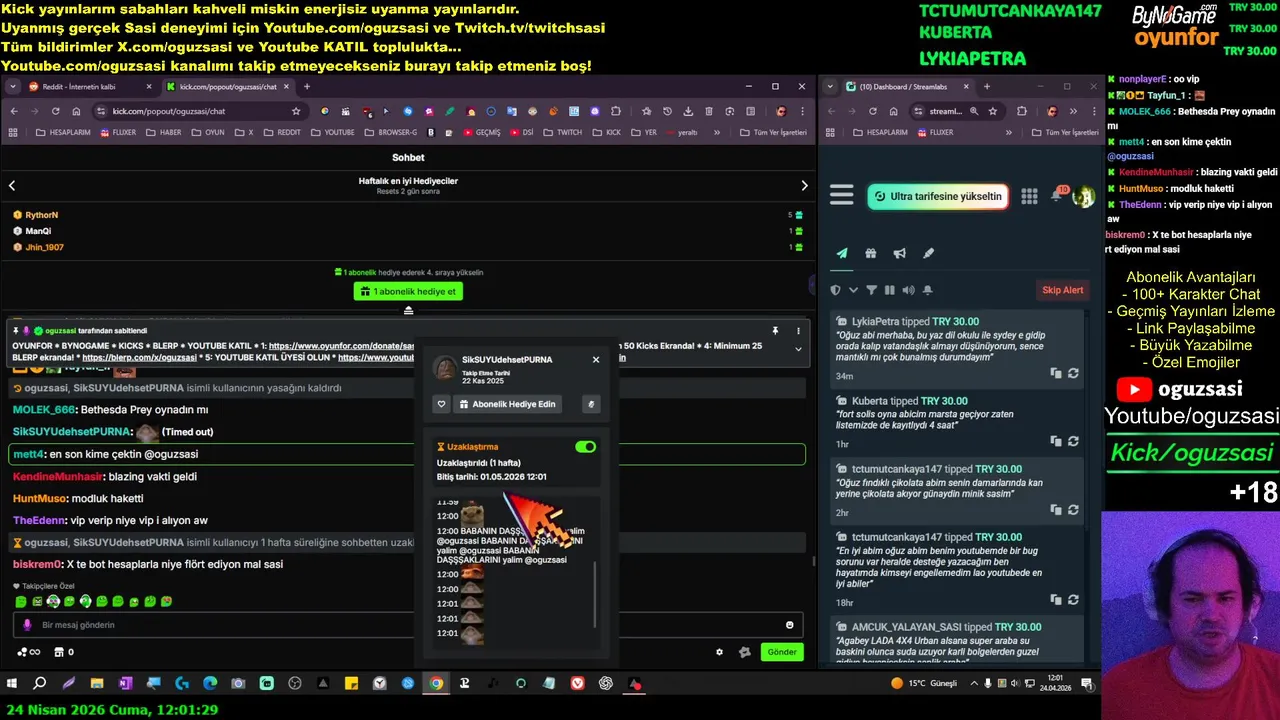1280x720 pixels.
Task: Open the Streamlabs hamburger menu
Action: point(841,196)
